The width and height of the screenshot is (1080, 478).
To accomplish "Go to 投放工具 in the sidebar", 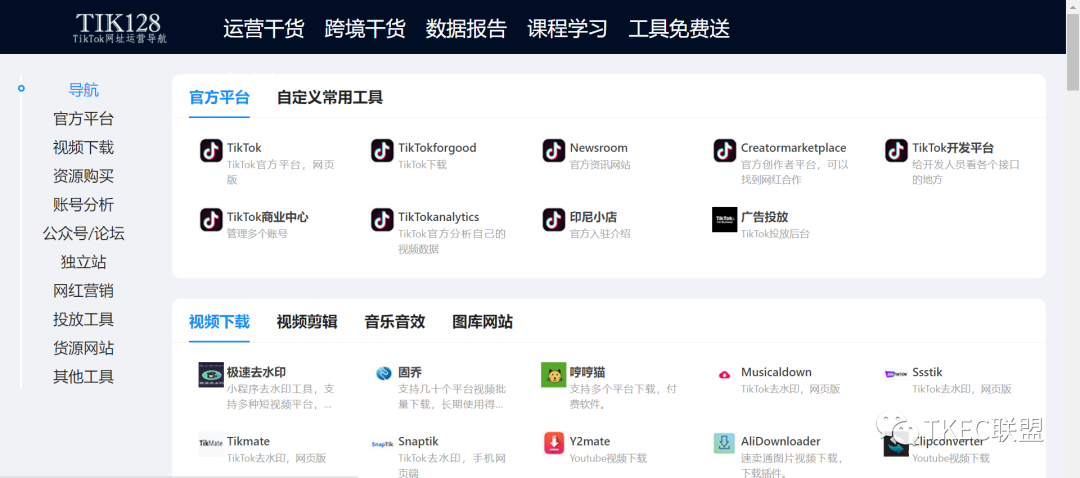I will (83, 320).
